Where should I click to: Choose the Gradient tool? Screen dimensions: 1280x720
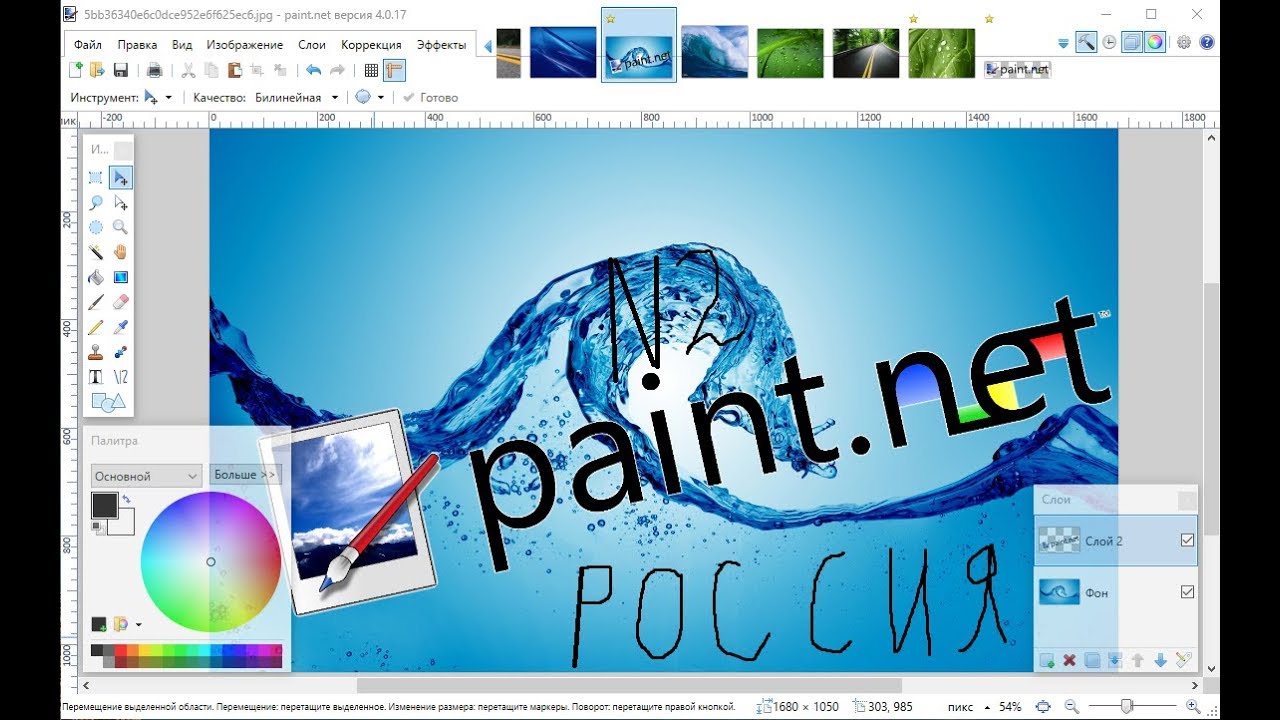[121, 277]
